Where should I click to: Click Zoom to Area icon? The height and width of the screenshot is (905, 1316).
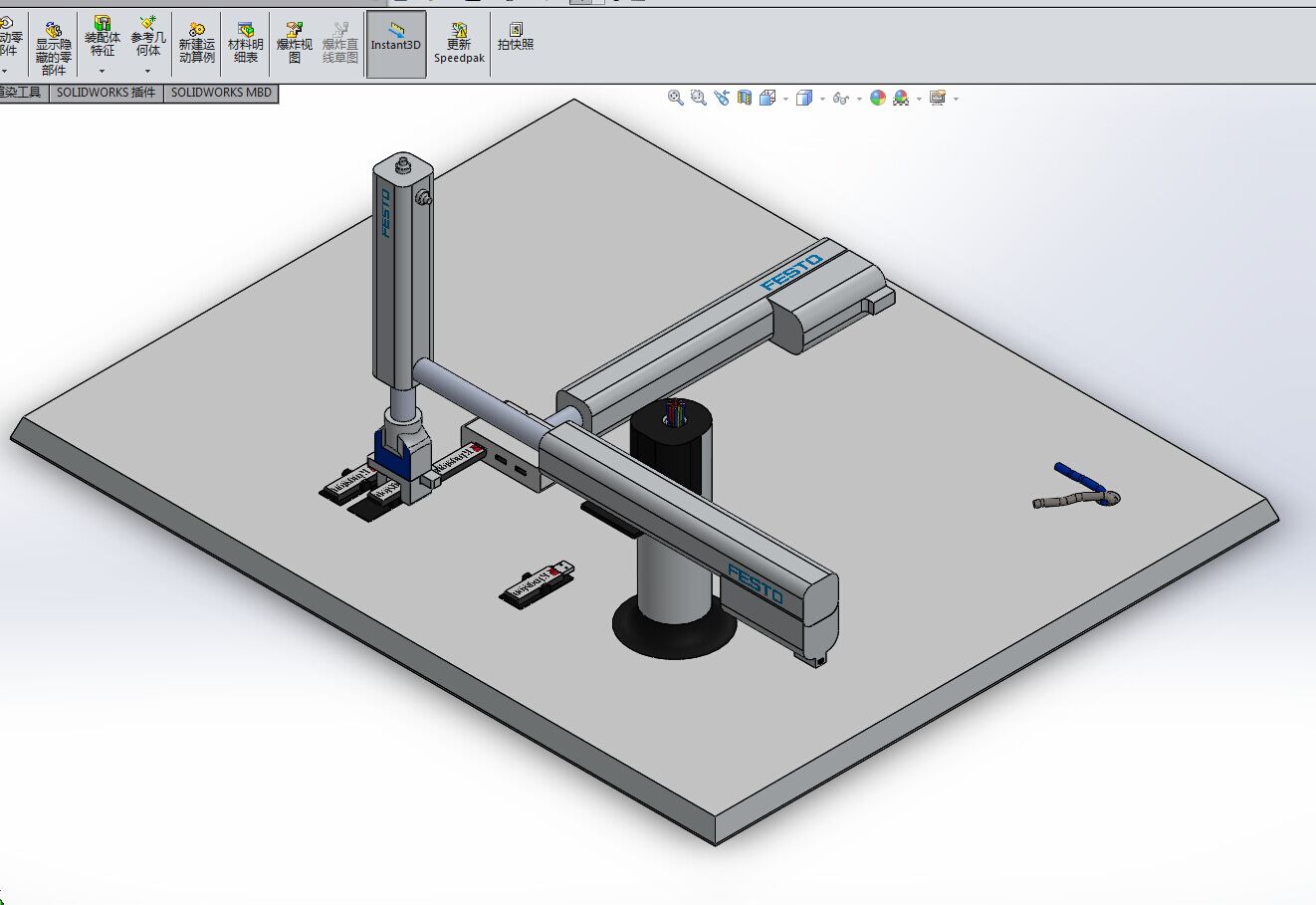pyautogui.click(x=699, y=98)
